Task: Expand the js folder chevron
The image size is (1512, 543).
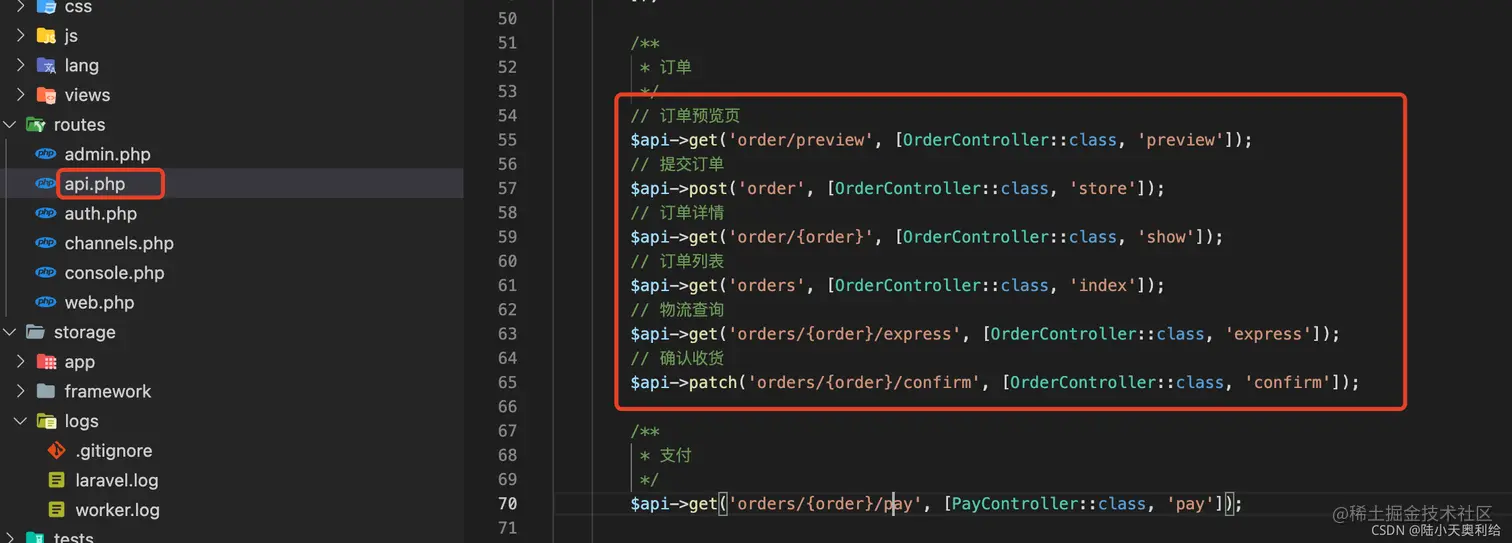Action: (20, 36)
